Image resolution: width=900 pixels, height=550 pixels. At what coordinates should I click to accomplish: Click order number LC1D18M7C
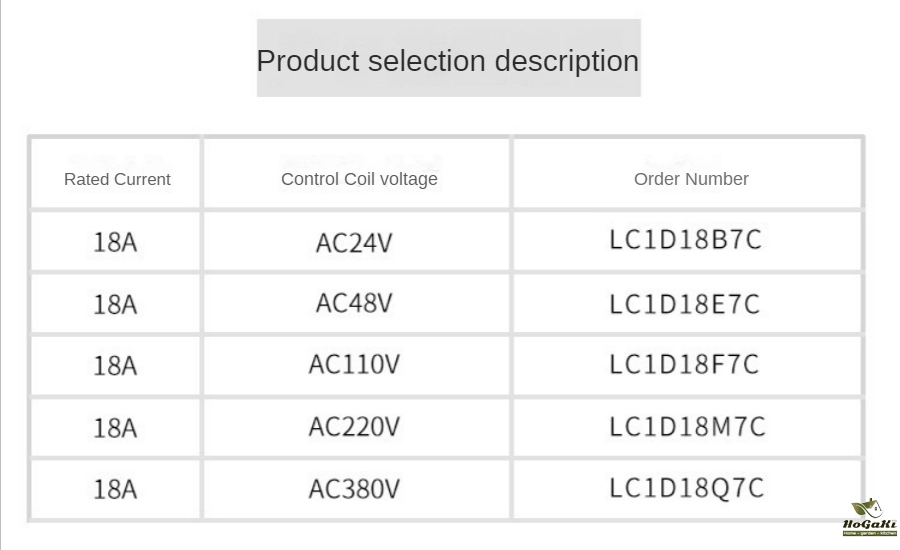point(688,427)
